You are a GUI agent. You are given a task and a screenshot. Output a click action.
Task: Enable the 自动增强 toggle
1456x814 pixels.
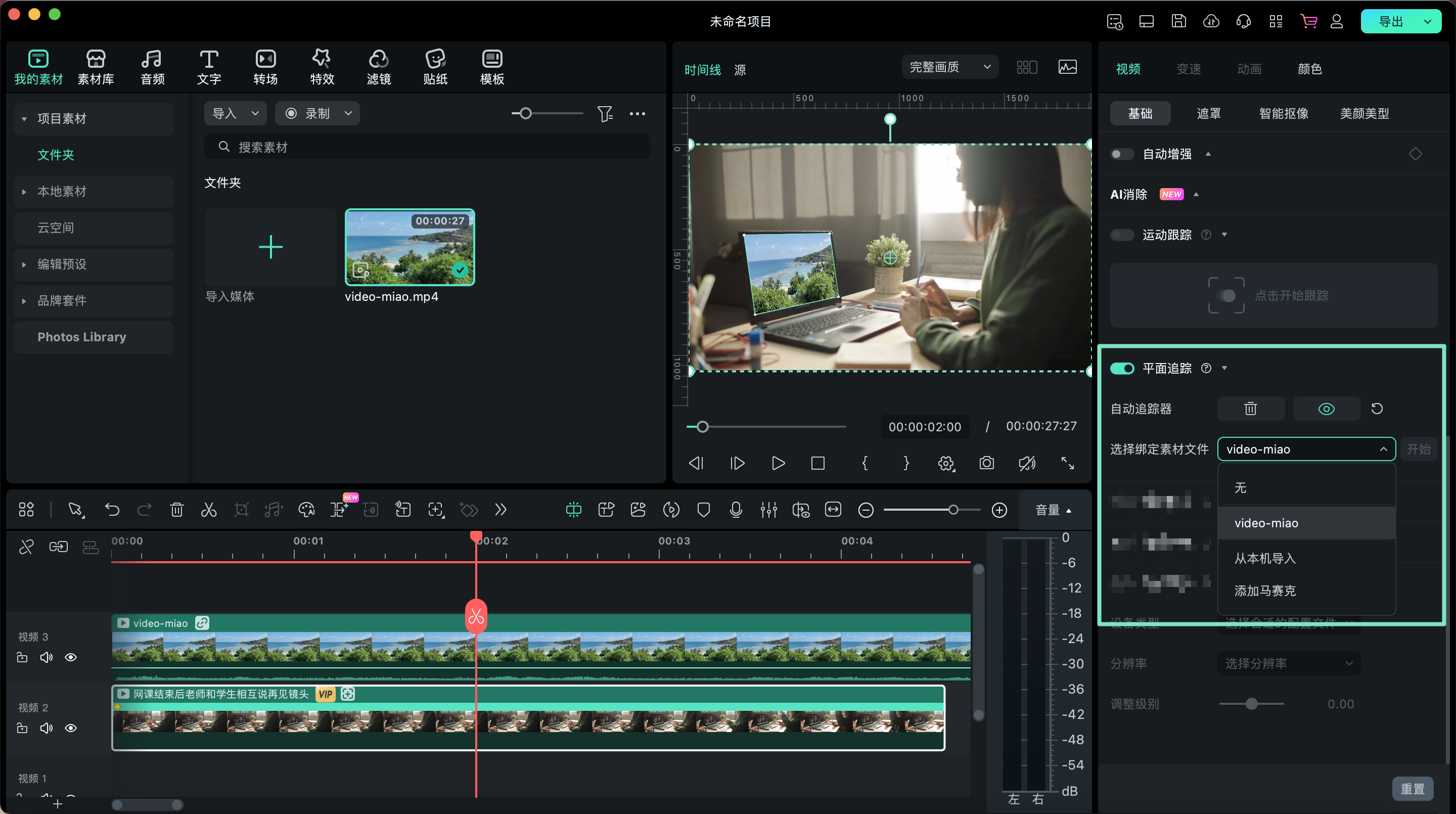tap(1122, 154)
